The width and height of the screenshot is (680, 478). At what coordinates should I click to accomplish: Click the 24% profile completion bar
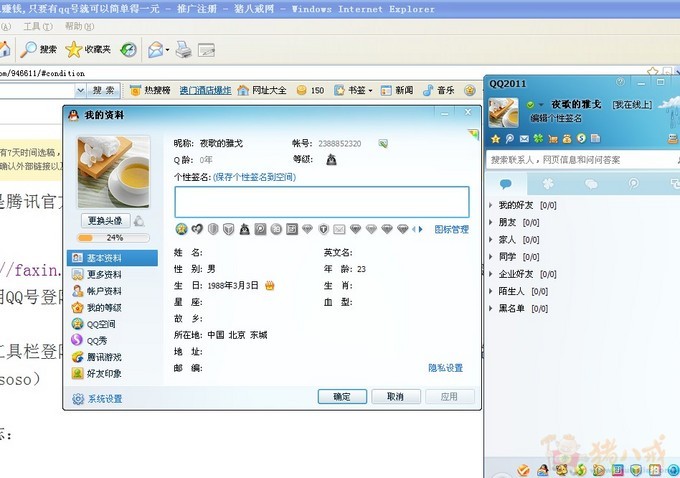(113, 238)
